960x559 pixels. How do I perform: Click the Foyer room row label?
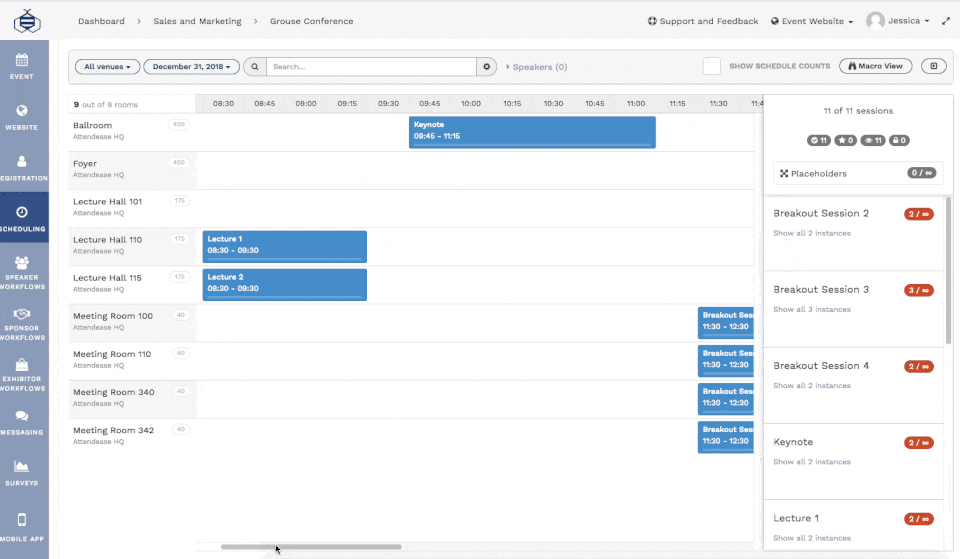[x=85, y=163]
